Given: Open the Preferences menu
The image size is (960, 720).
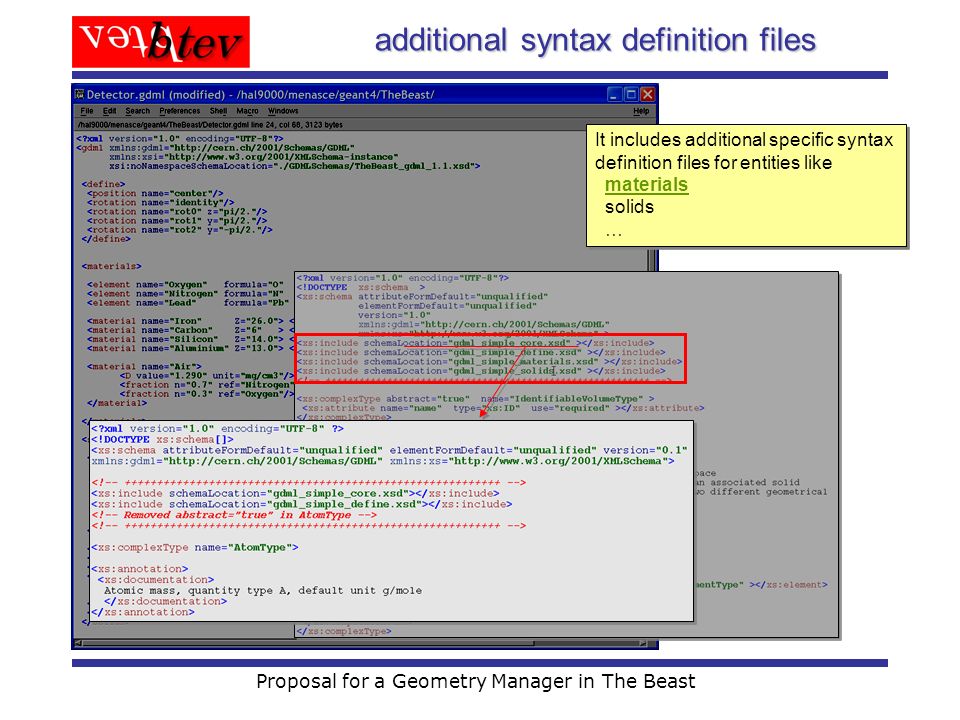Looking at the screenshot, I should [x=179, y=111].
